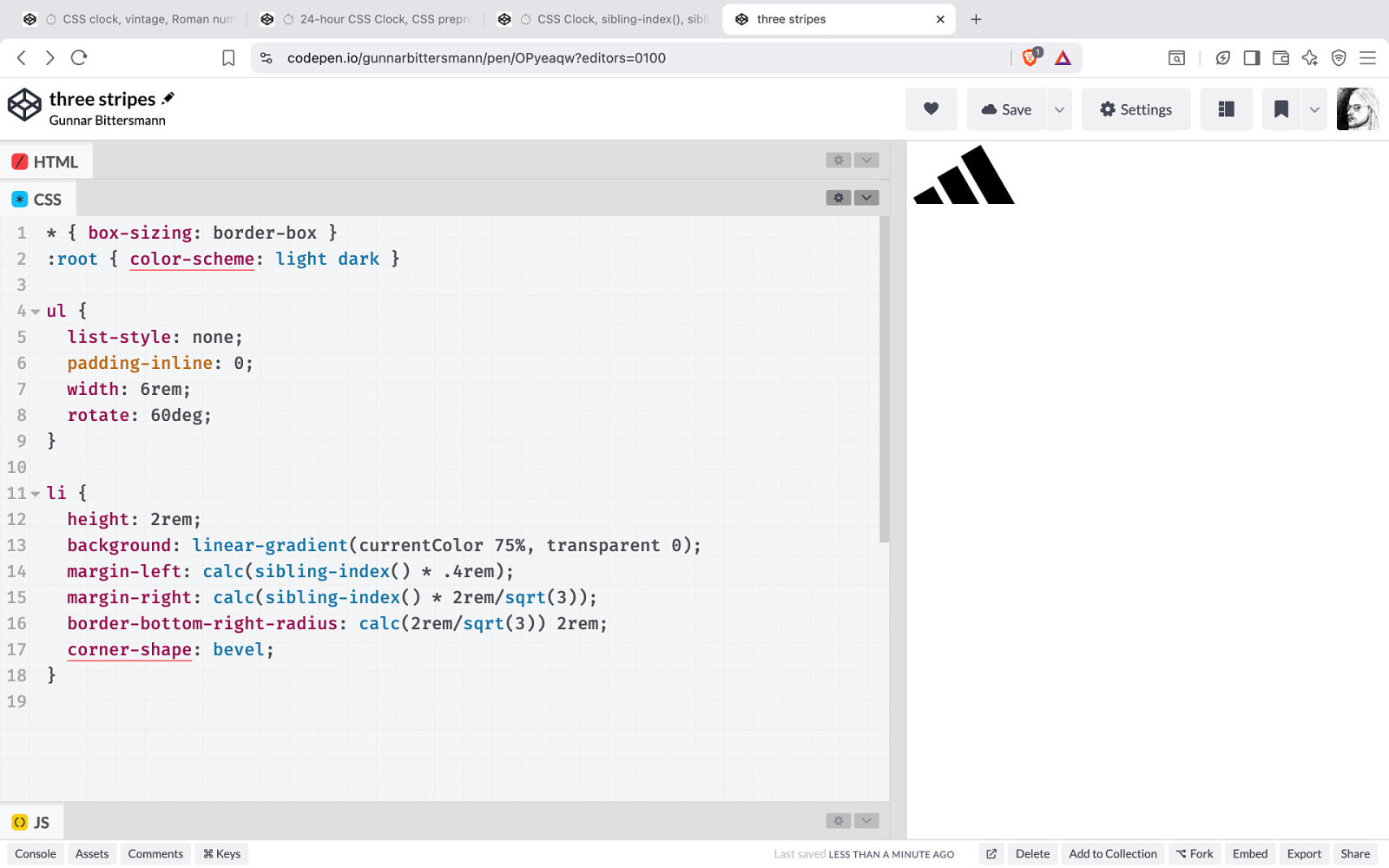Viewport: 1389px width, 868px height.
Task: Reload the page in browser
Action: [79, 58]
